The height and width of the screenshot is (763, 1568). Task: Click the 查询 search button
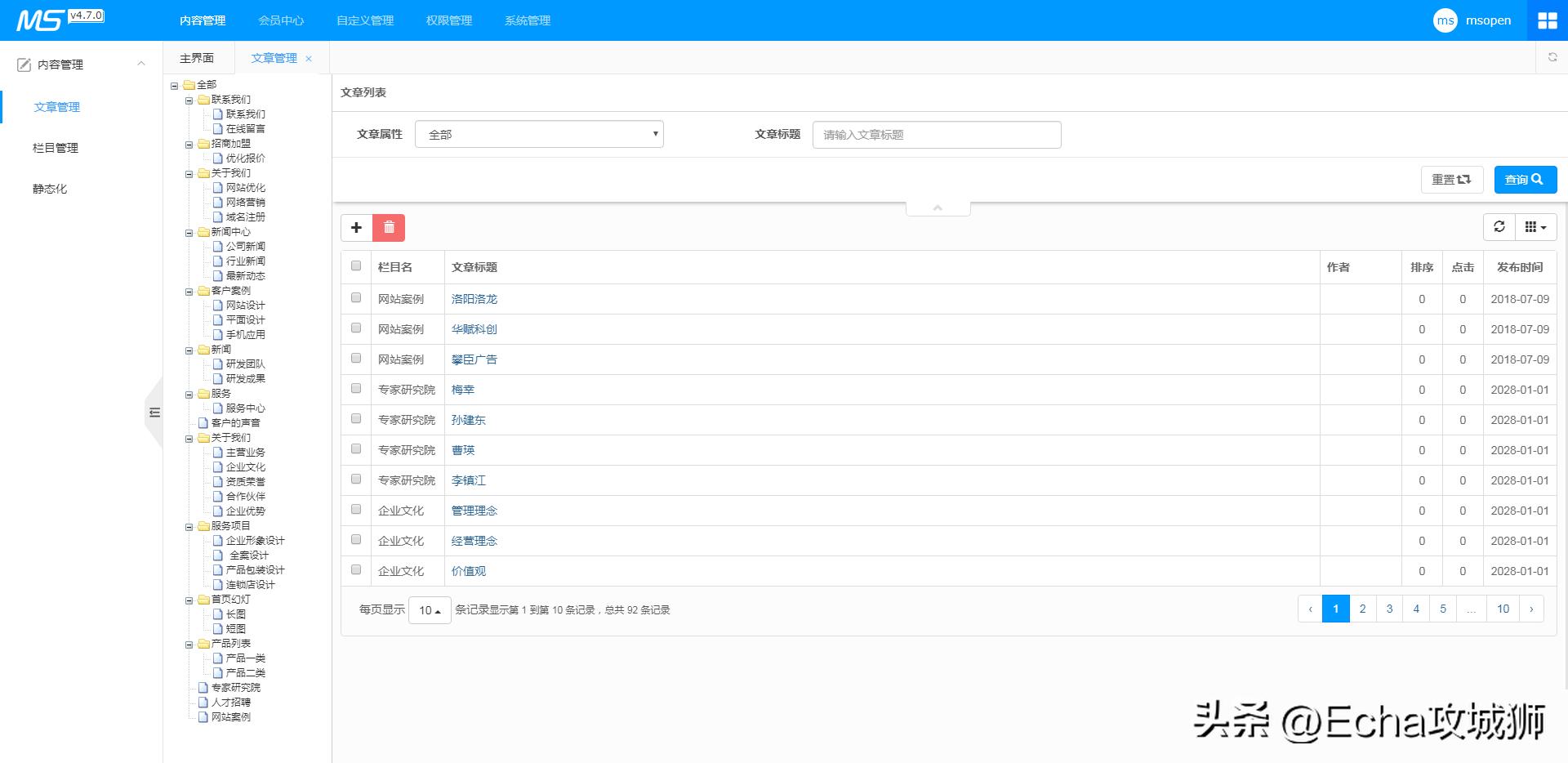pos(1524,179)
